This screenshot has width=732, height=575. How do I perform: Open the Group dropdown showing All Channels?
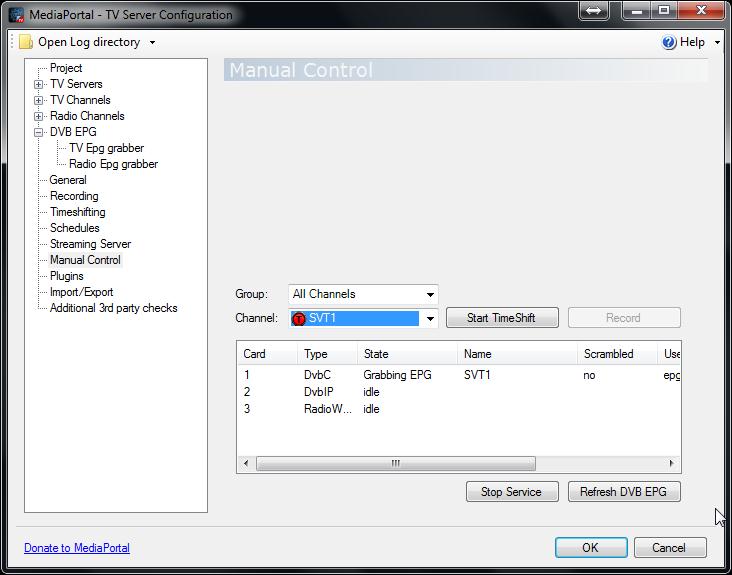(363, 295)
